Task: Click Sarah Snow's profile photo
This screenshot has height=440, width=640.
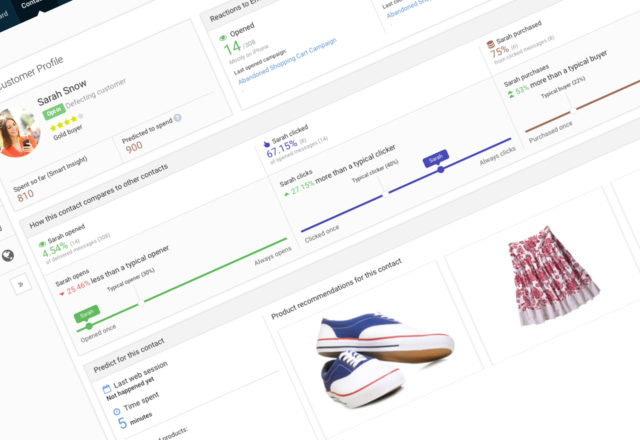Action: click(x=17, y=133)
